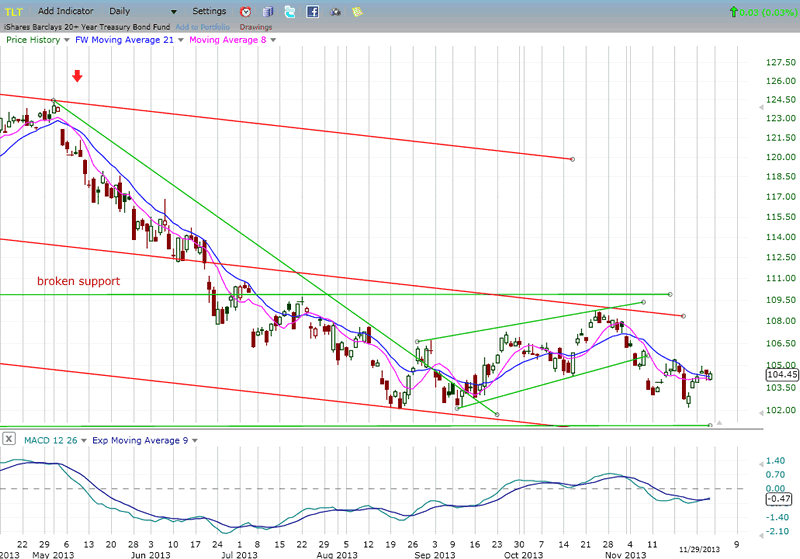Click the green up arrow price change icon

(736, 11)
